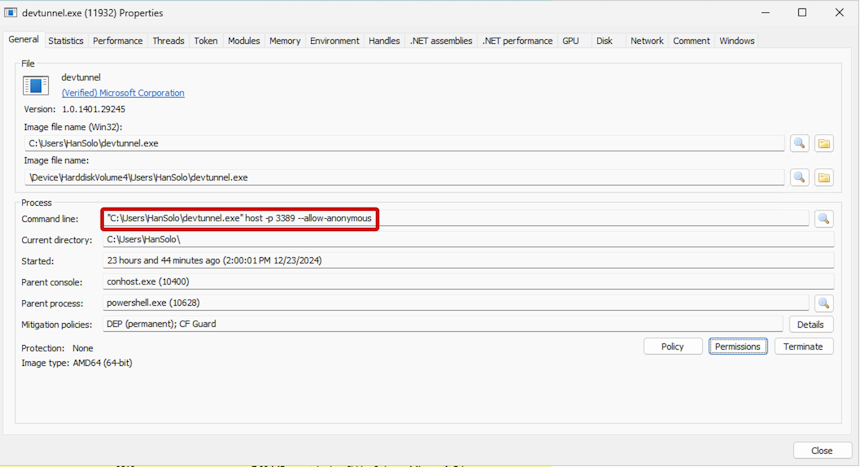The width and height of the screenshot is (860, 467).
Task: Click the version text 1.0.1401.29245
Action: pyautogui.click(x=93, y=109)
